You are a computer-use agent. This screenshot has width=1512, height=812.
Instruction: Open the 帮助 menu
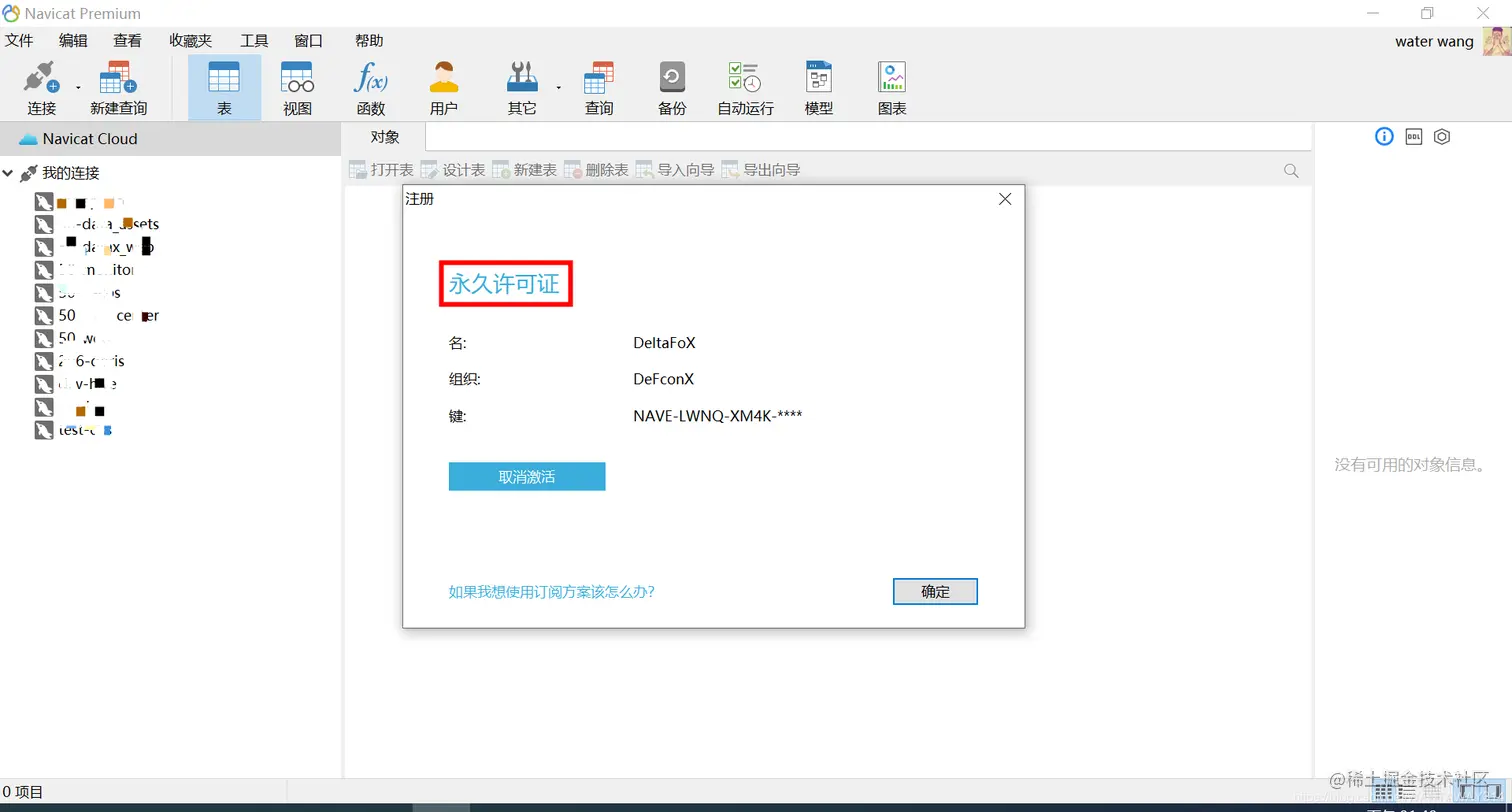click(x=369, y=41)
